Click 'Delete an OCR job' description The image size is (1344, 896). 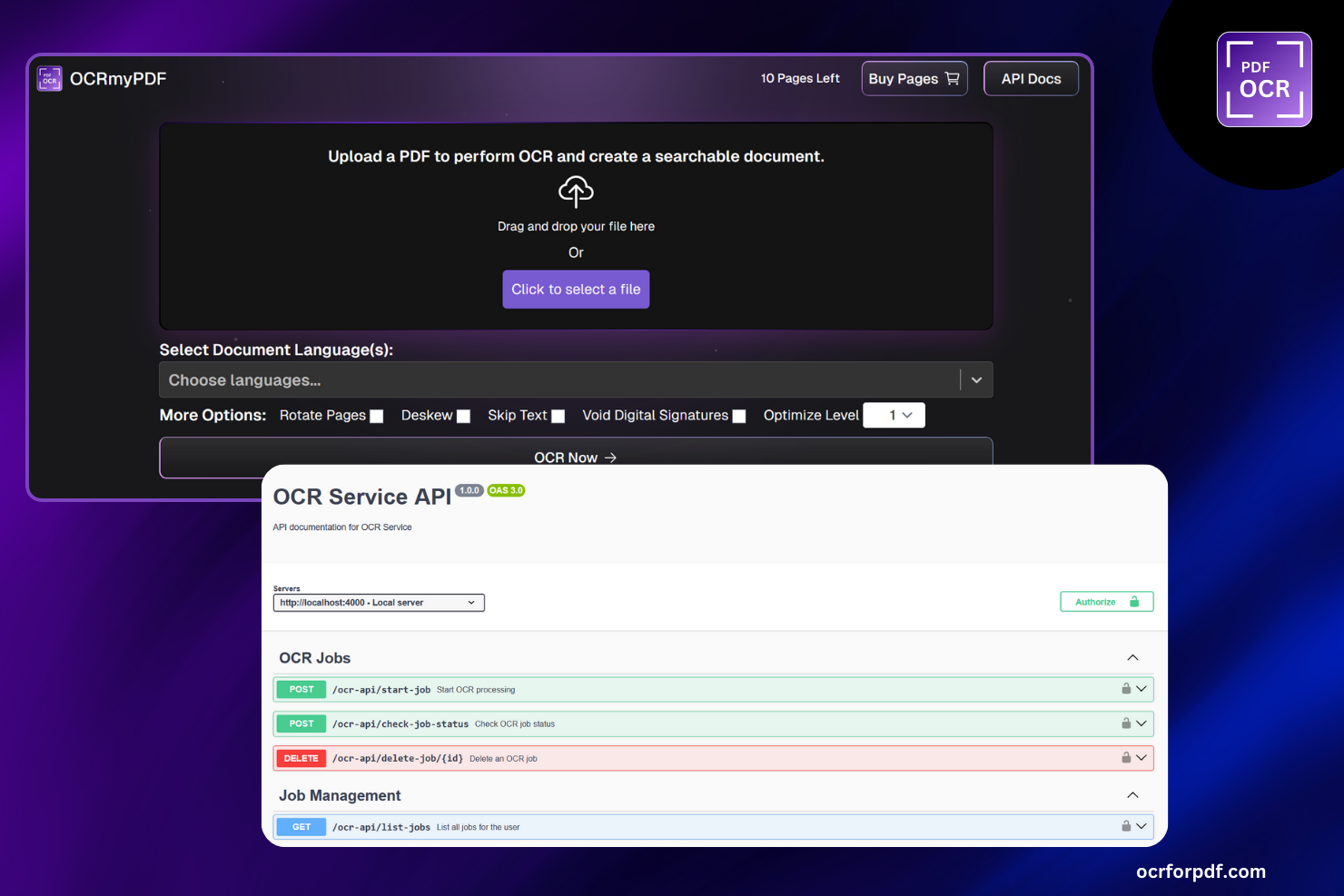click(503, 759)
